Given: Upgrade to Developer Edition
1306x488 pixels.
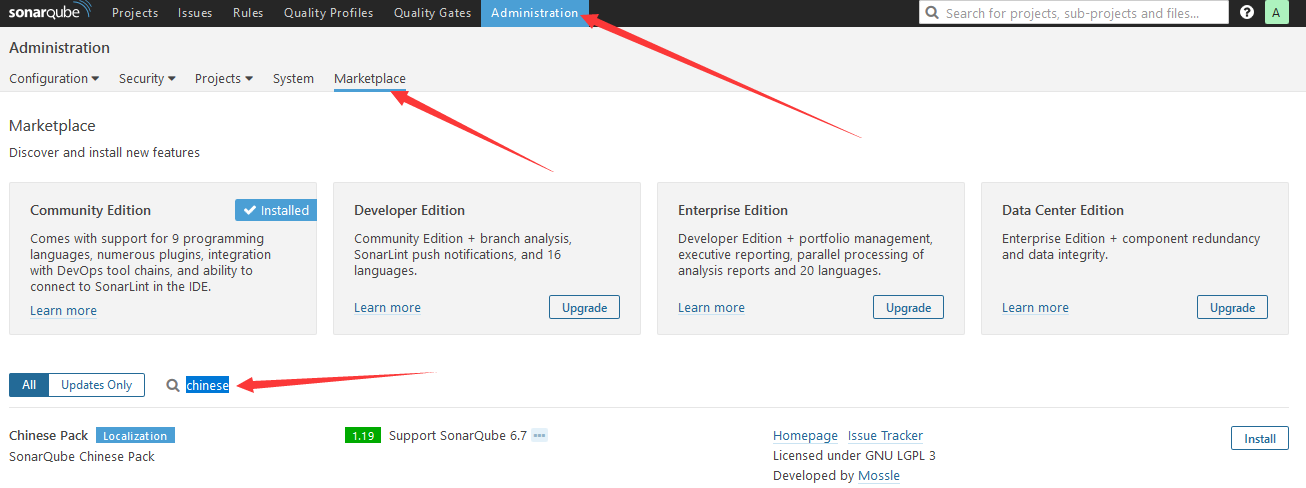Looking at the screenshot, I should (584, 307).
